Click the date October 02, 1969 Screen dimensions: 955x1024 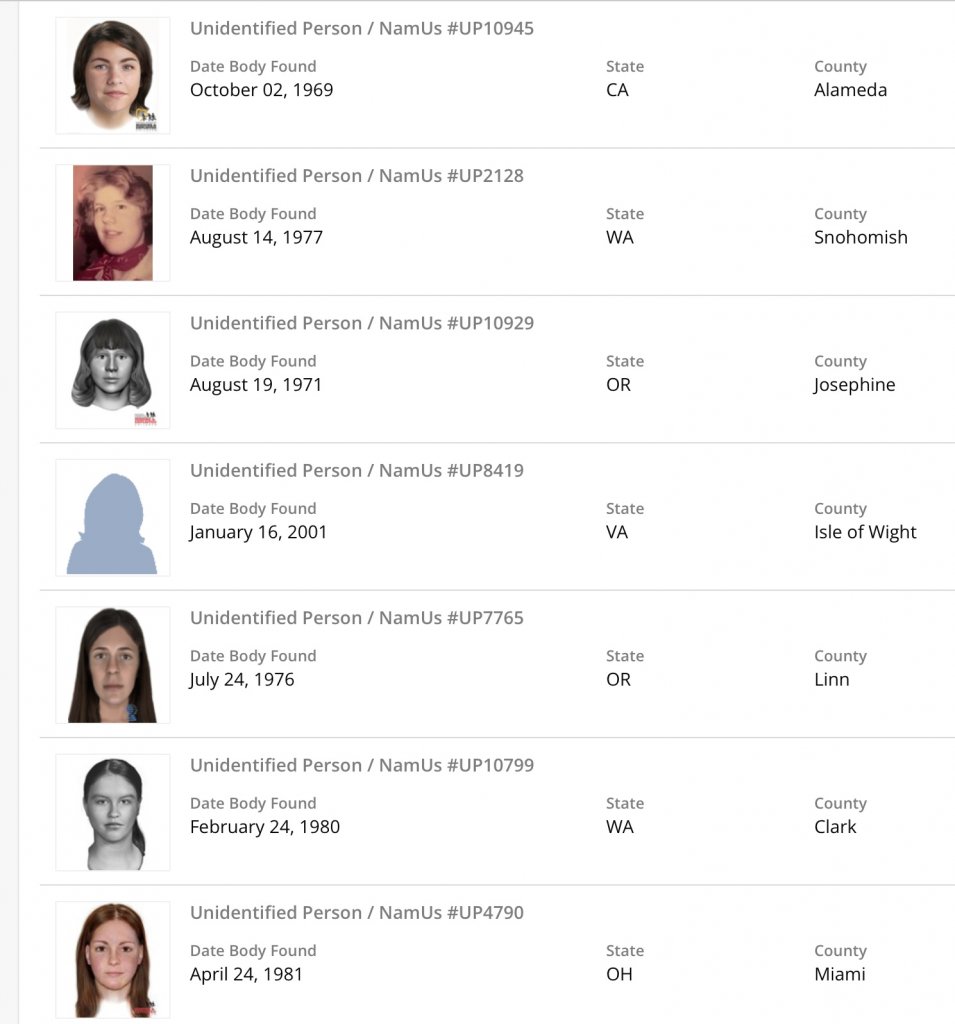click(x=261, y=90)
